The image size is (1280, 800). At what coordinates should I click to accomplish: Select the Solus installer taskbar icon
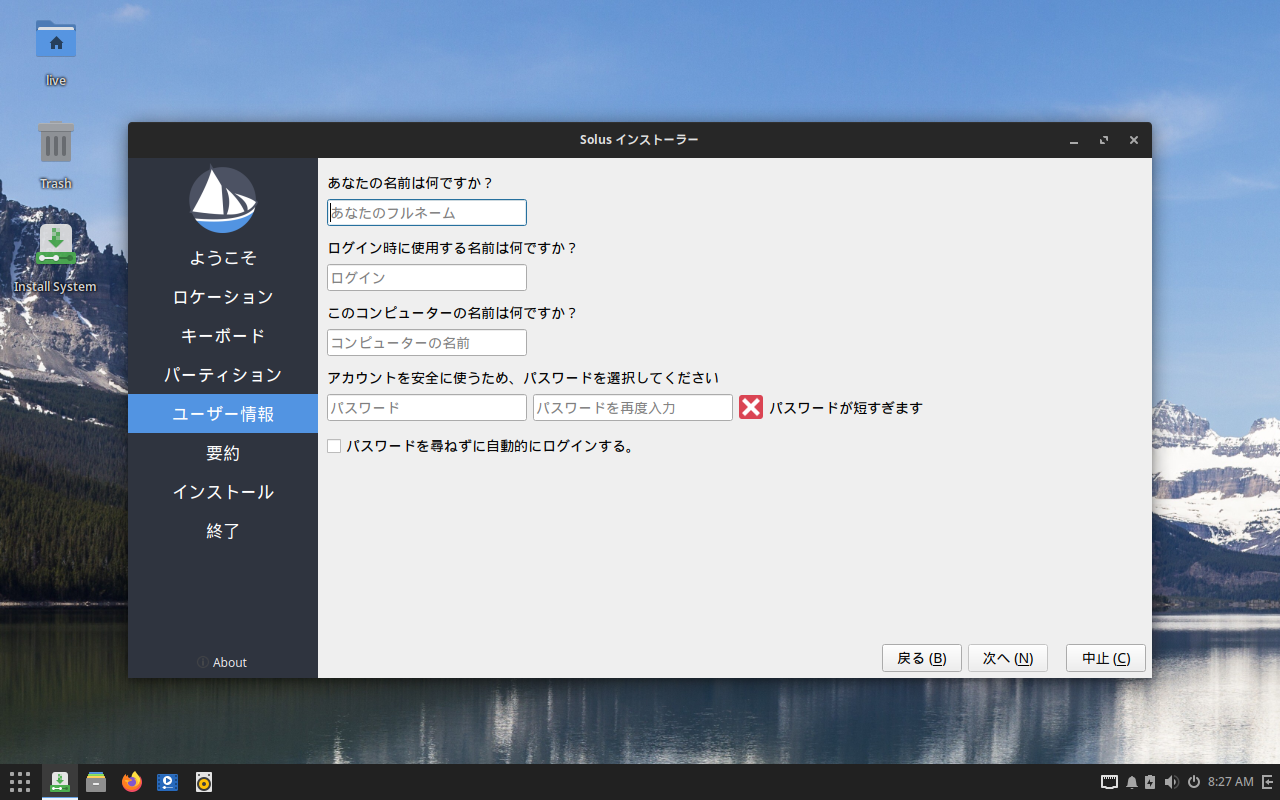coord(60,782)
